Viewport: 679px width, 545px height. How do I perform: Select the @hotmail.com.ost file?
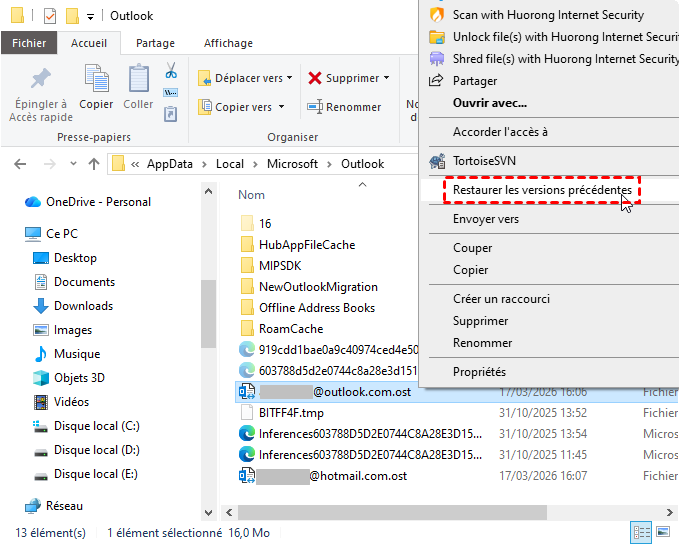[x=323, y=476]
